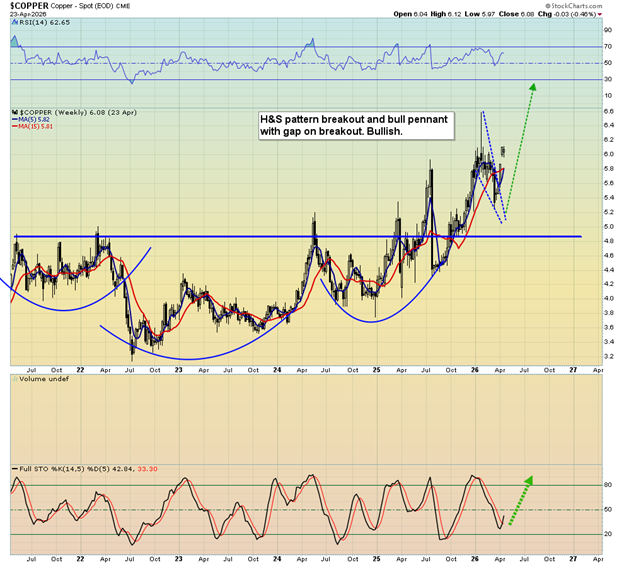Click the H&S pattern breakout annotation box
624x565 pixels.
tap(354, 124)
